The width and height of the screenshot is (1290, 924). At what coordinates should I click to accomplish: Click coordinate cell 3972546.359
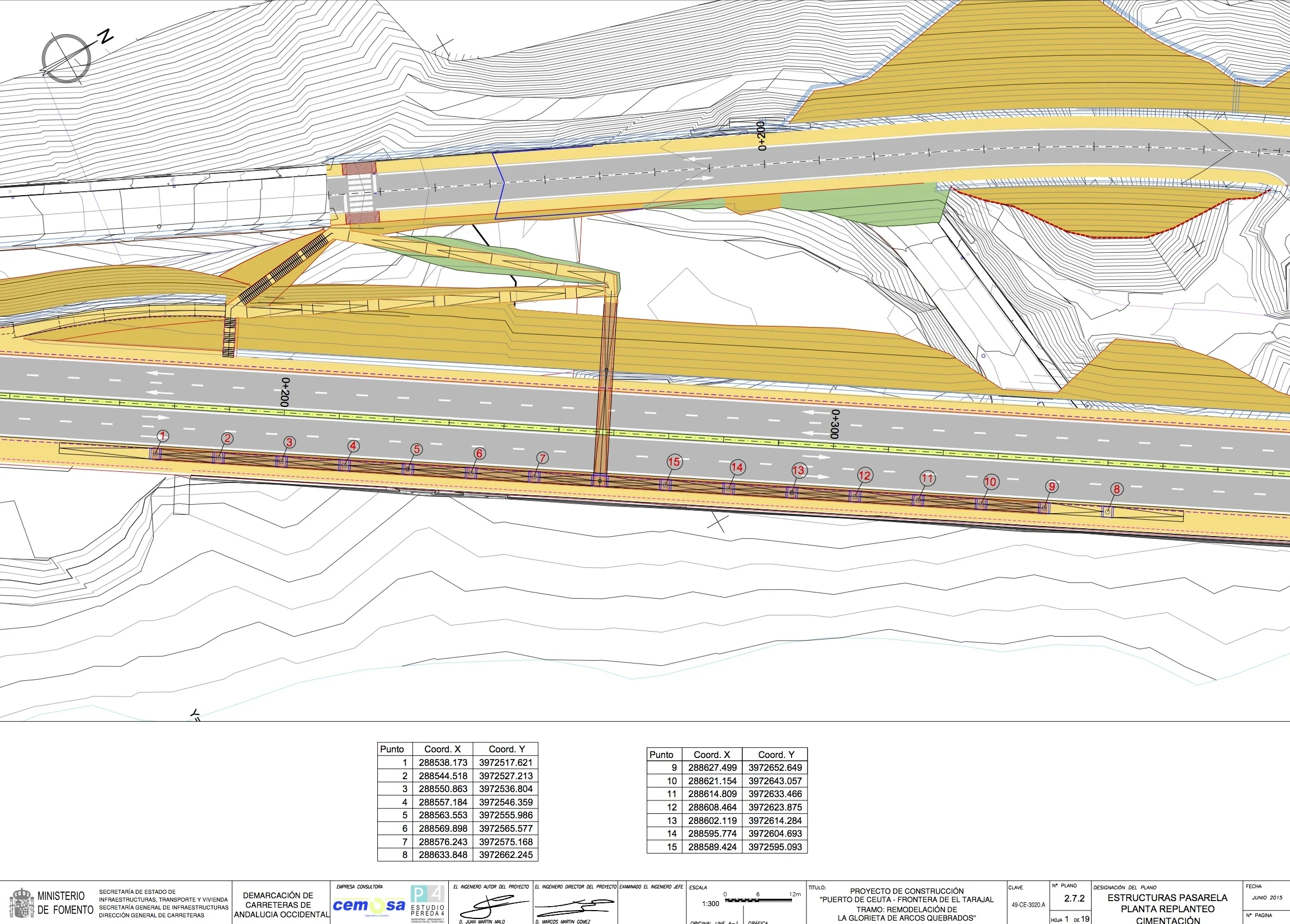click(505, 802)
